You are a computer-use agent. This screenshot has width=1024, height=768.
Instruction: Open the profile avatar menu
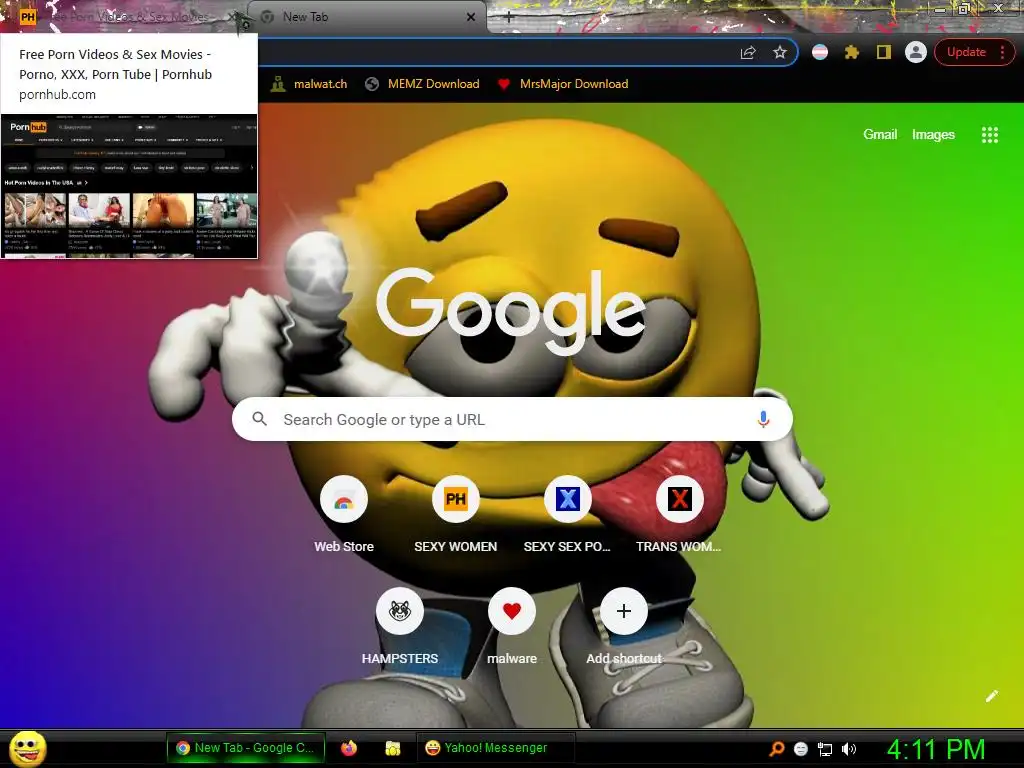click(x=916, y=52)
